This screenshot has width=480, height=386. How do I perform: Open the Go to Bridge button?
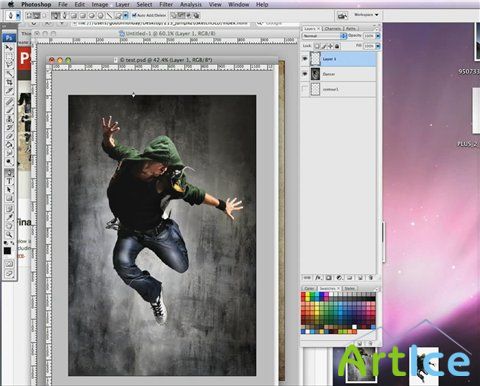click(342, 15)
